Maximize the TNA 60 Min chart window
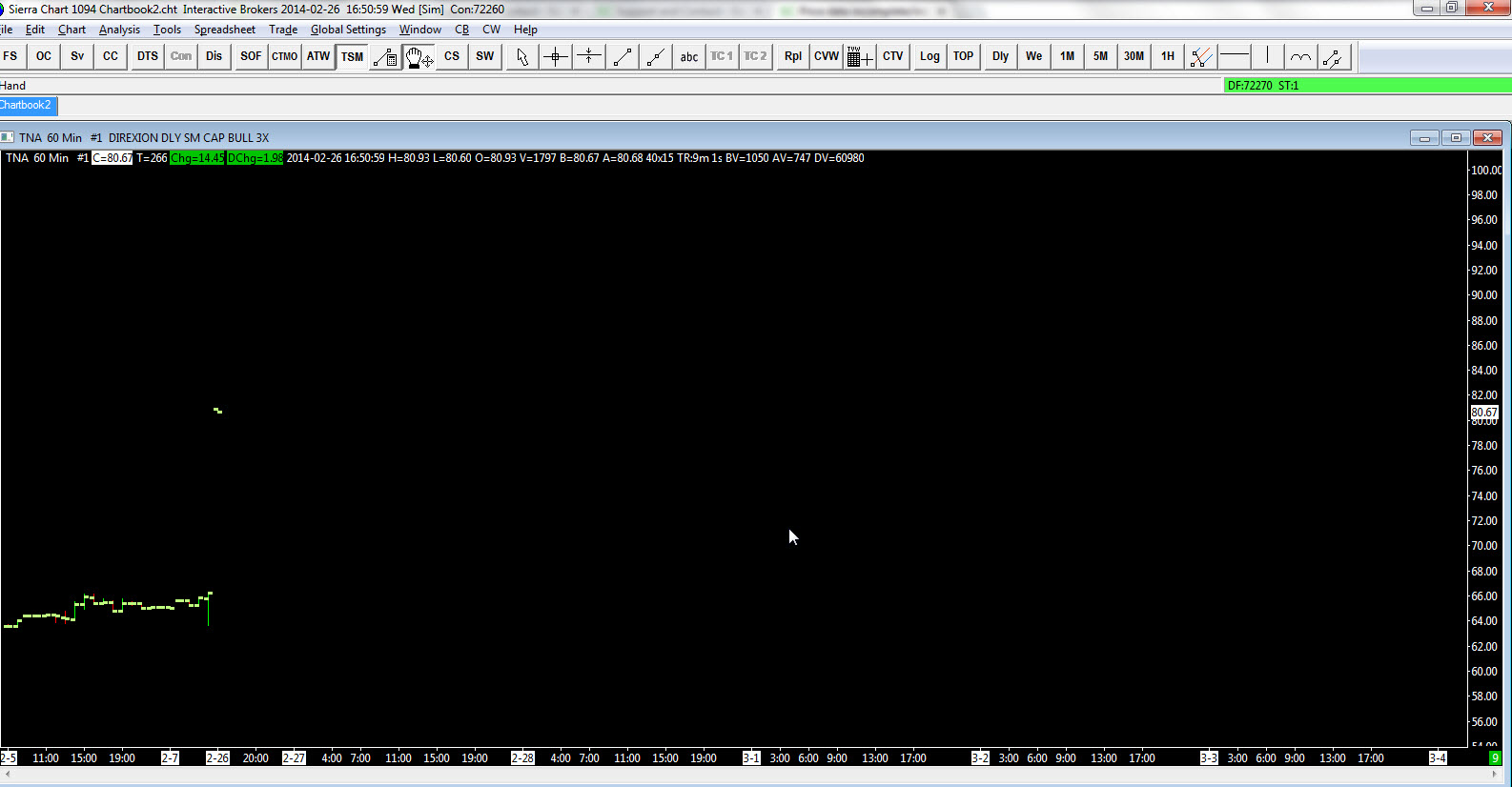The width and height of the screenshot is (1512, 787). 1456,138
